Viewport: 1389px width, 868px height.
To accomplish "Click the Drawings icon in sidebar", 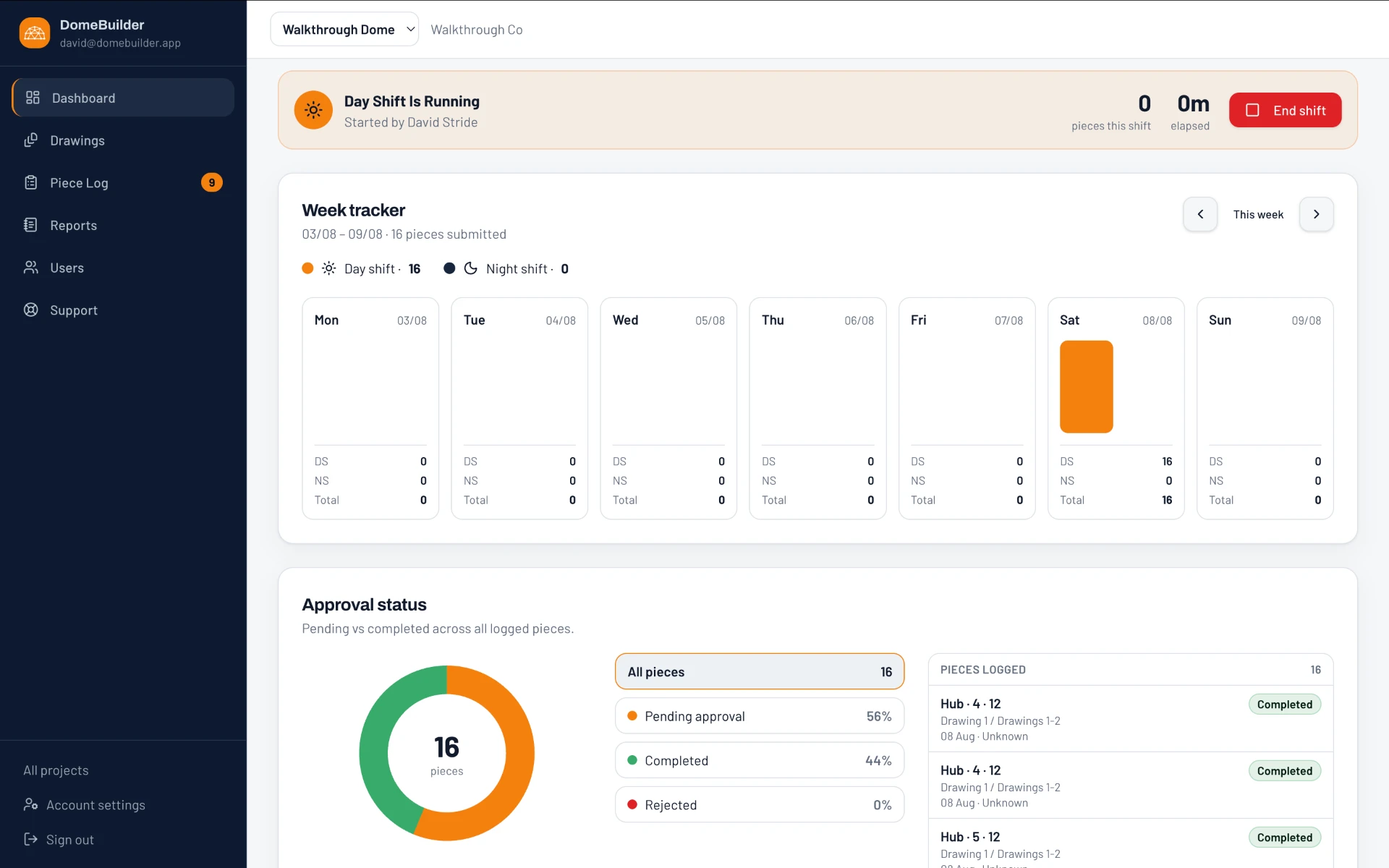I will [x=30, y=140].
